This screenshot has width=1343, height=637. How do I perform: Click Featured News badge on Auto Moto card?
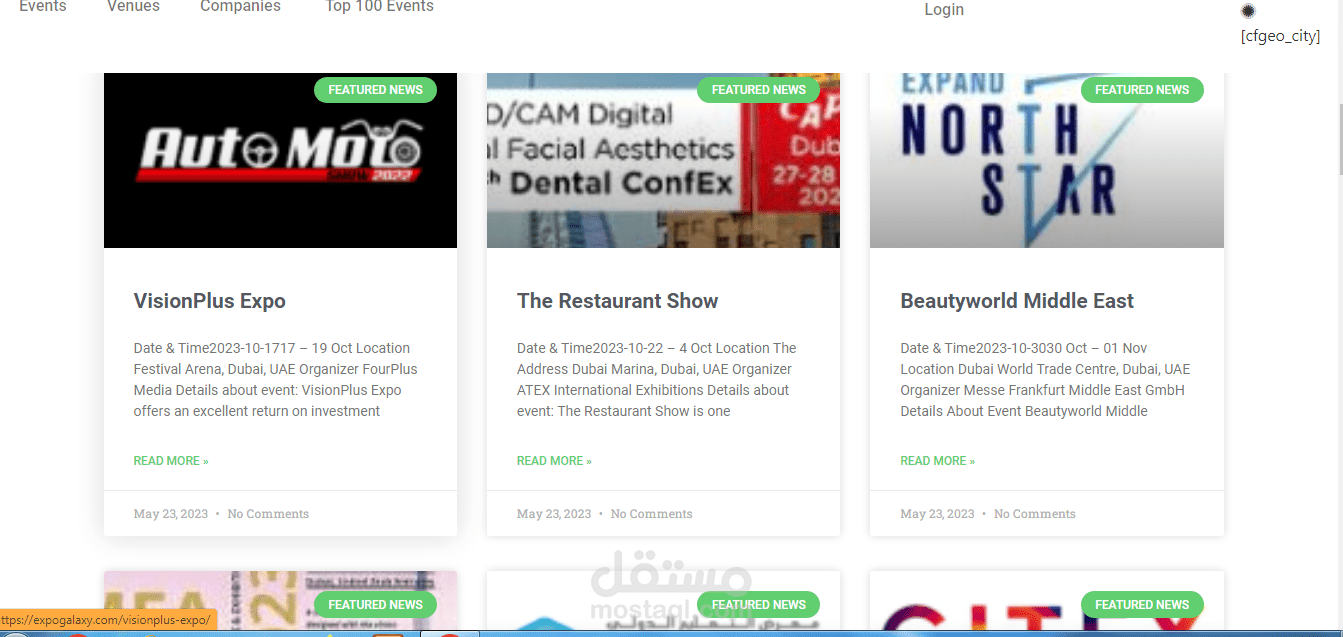click(x=375, y=90)
